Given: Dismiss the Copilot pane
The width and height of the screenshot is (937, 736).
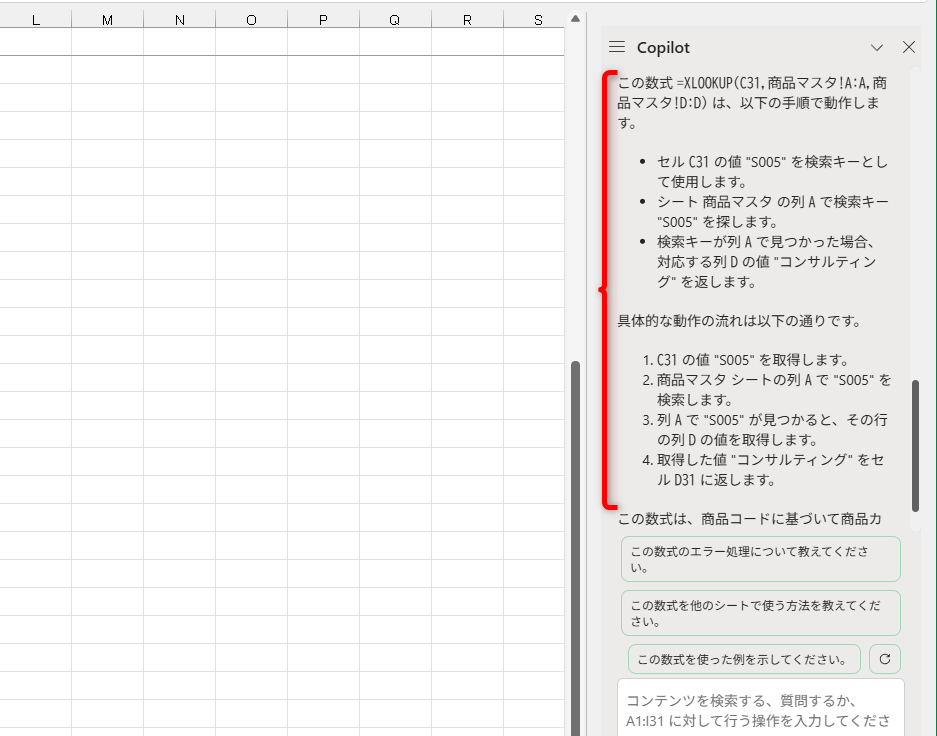Looking at the screenshot, I should click(x=908, y=47).
